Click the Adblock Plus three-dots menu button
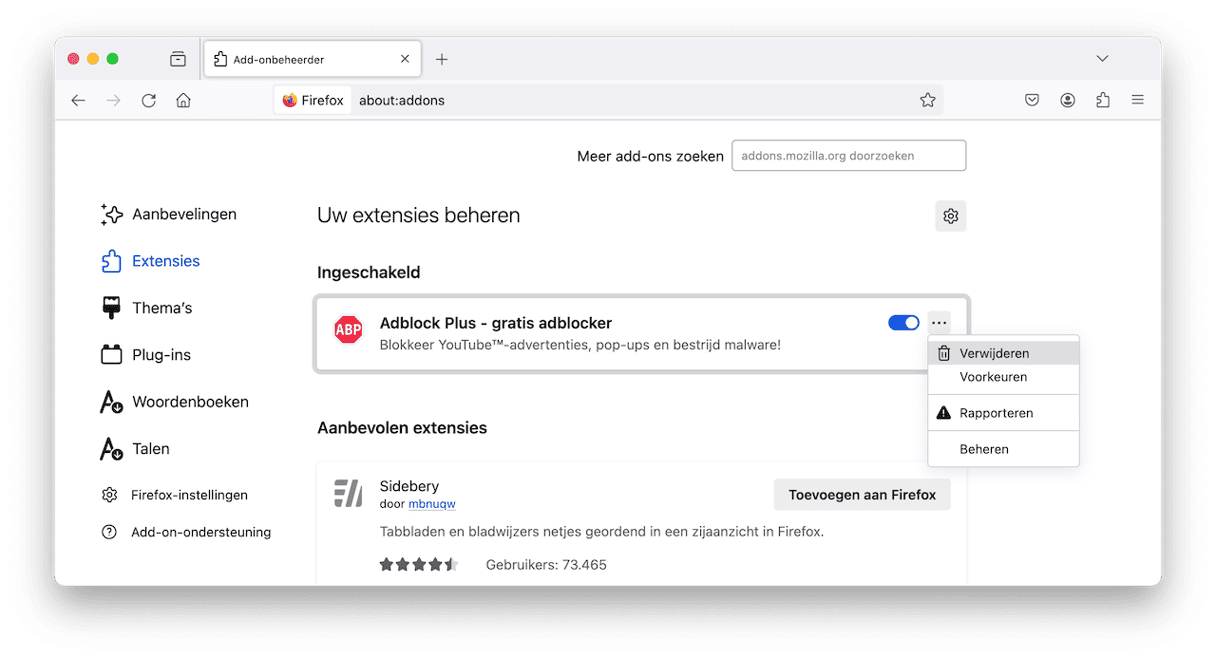1216x658 pixels. [x=938, y=323]
